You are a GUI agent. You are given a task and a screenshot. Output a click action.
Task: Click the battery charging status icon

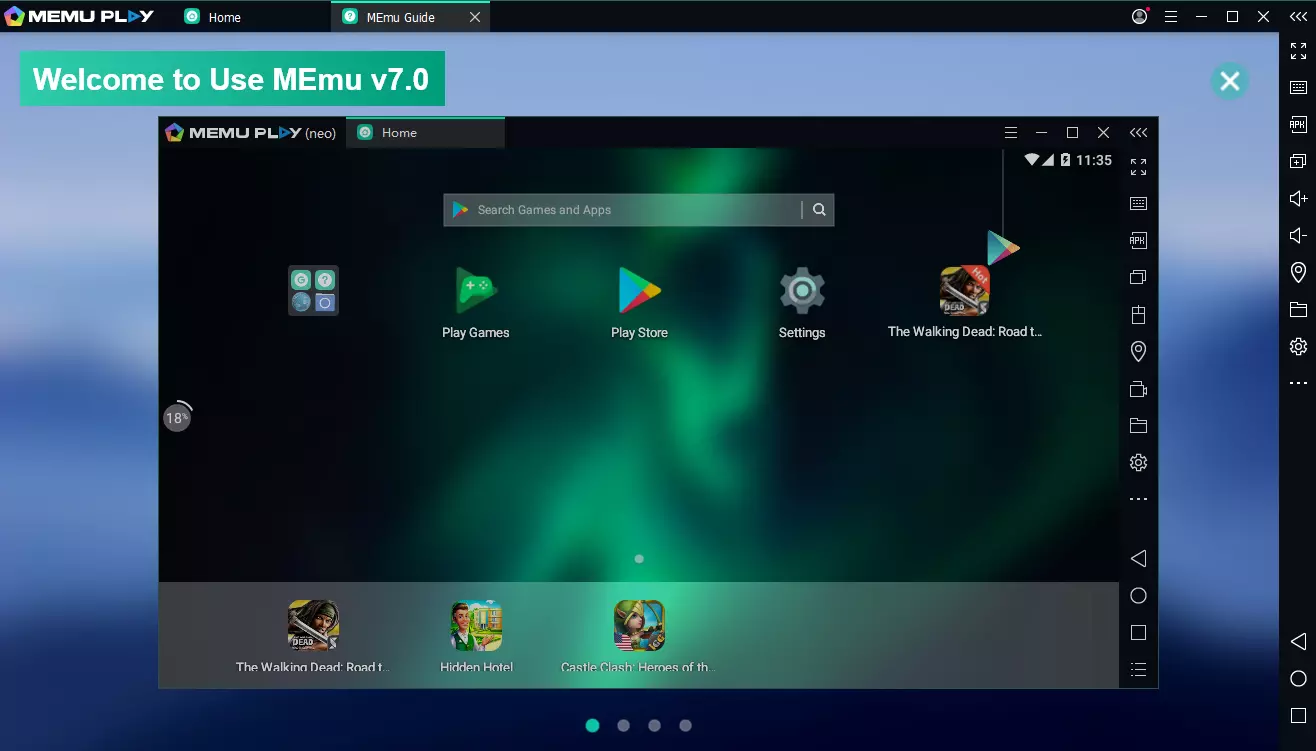[x=1065, y=160]
